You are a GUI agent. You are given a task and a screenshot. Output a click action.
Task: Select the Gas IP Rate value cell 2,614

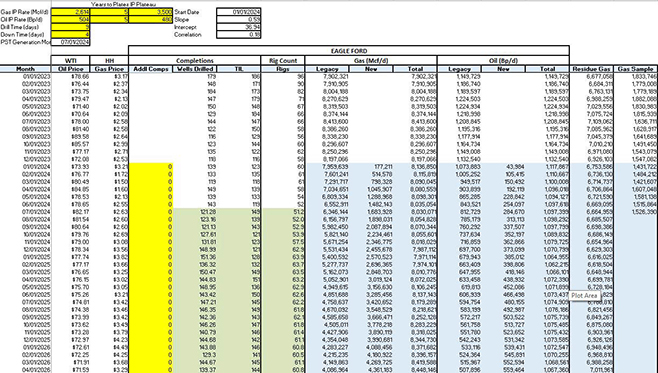click(70, 12)
